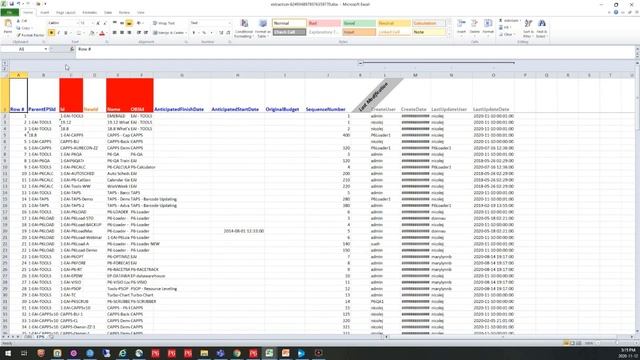Viewport: 640px width, 360px height.
Task: Toggle Align Text Left
Action: [114, 33]
